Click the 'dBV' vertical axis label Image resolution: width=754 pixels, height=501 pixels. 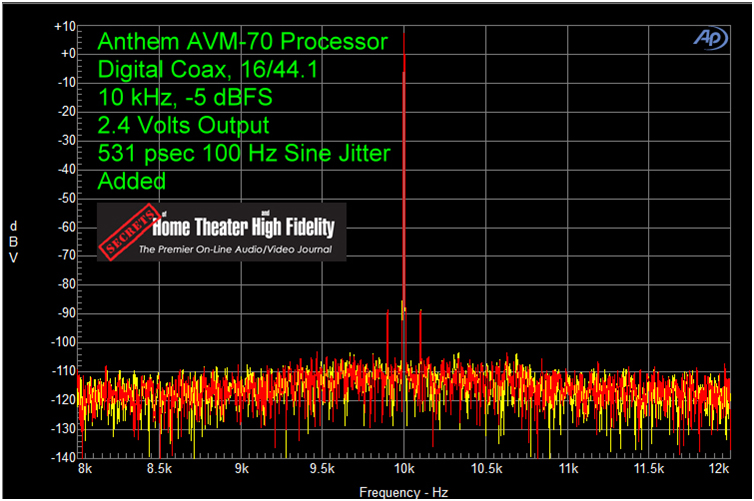[x=13, y=242]
